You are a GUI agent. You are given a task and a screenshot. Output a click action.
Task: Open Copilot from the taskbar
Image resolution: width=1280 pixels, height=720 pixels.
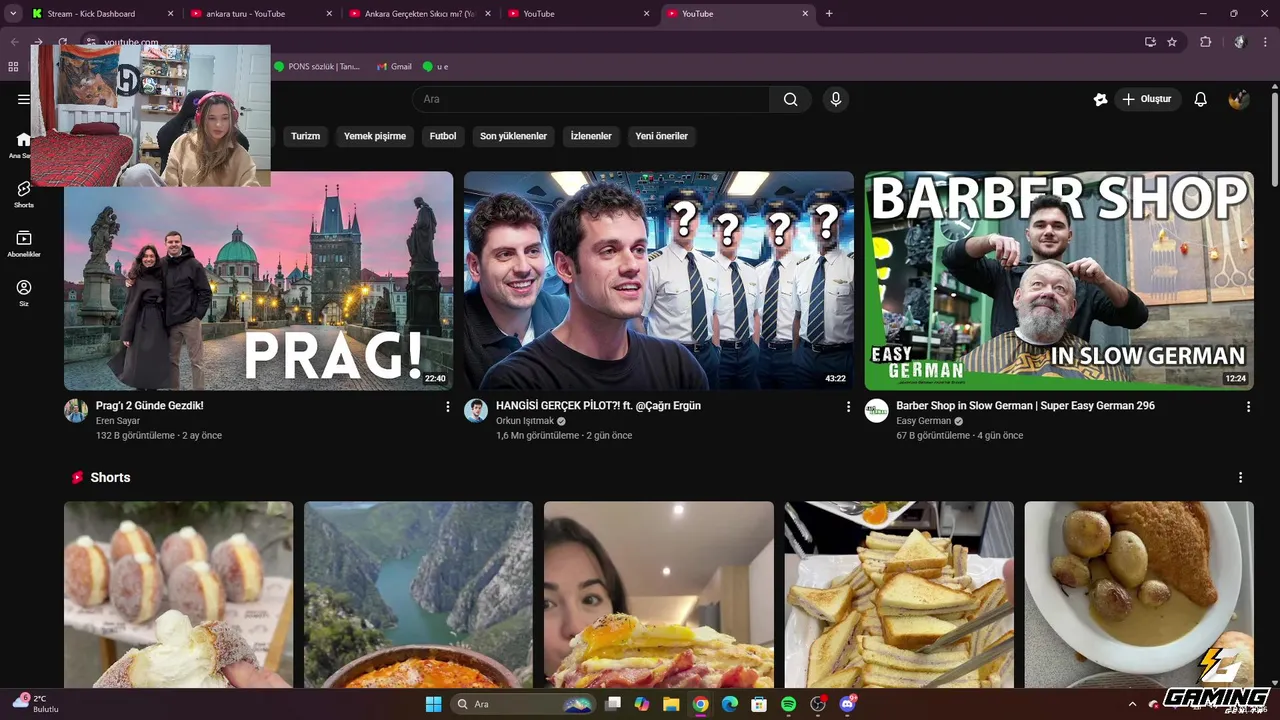(x=642, y=704)
